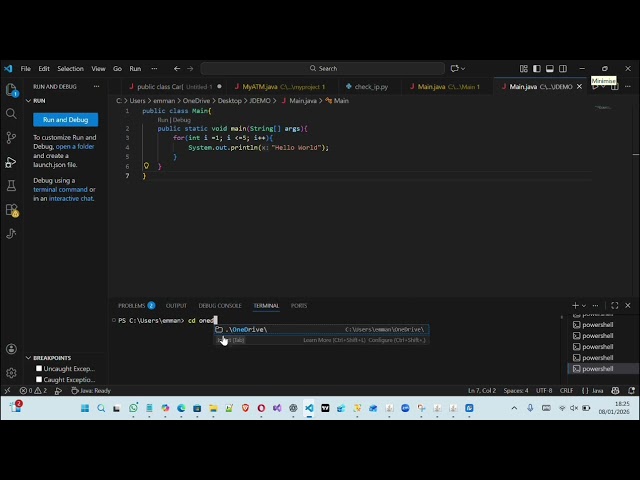Click the Copilot status icon in the status bar
This screenshot has width=640, height=480.
click(x=616, y=391)
